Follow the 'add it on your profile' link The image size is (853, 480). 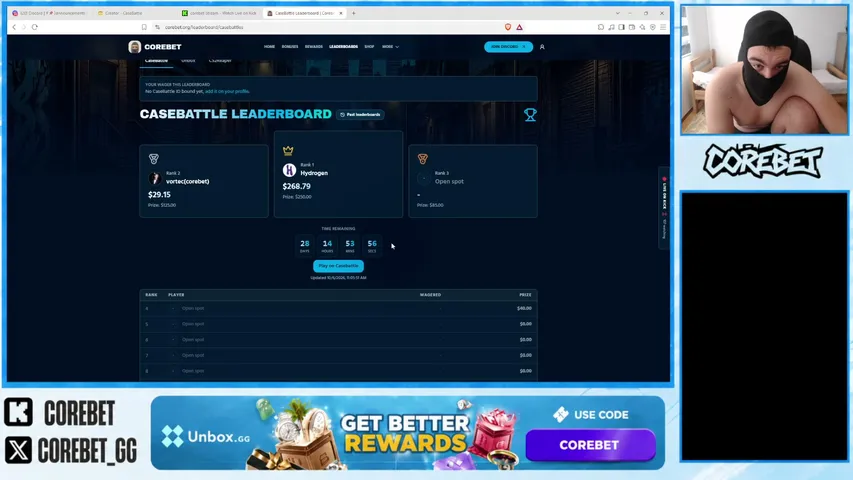(227, 91)
